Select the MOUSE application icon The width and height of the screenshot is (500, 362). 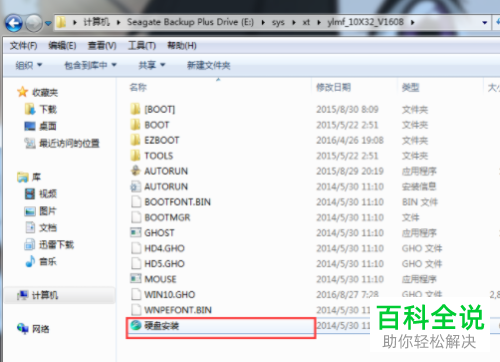(x=135, y=278)
